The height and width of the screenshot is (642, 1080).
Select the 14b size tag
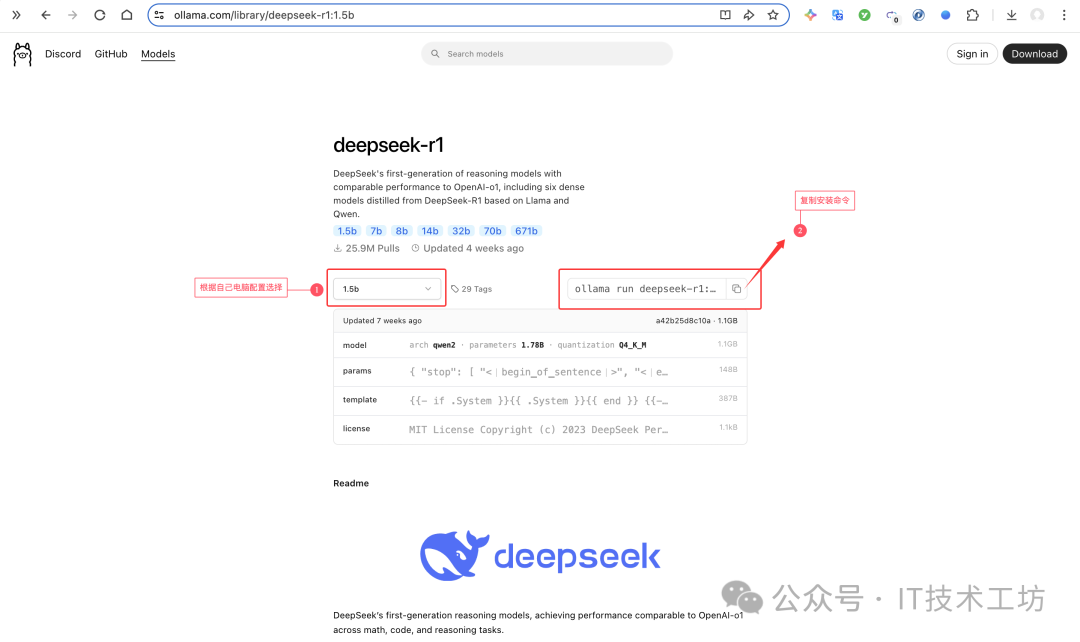pyautogui.click(x=430, y=231)
